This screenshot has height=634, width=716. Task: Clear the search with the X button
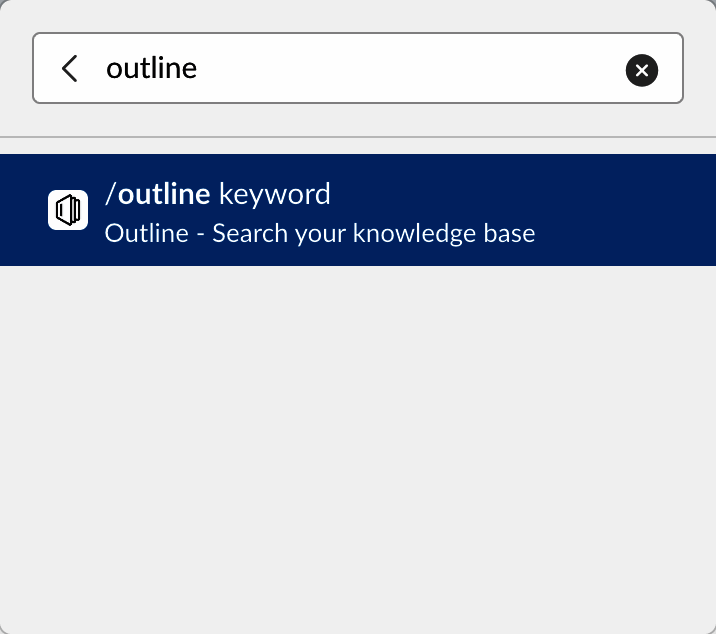click(642, 69)
